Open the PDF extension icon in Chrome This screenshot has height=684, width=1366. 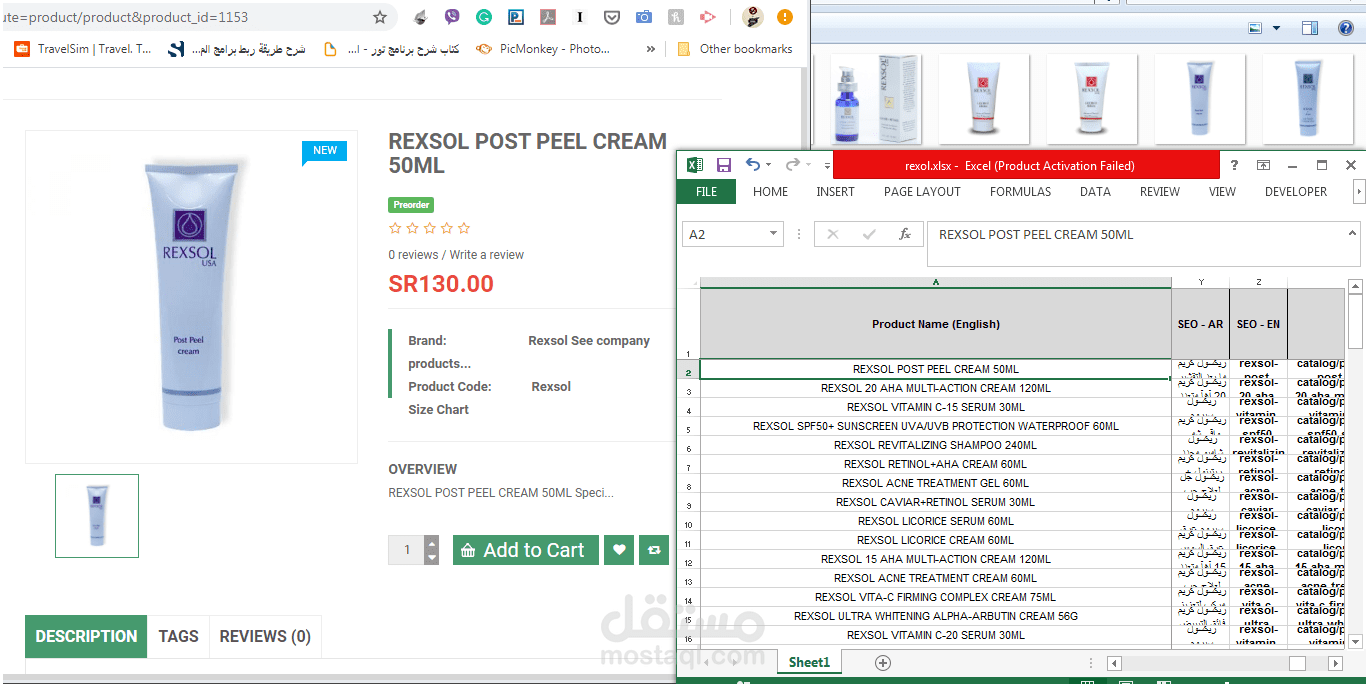coord(547,17)
